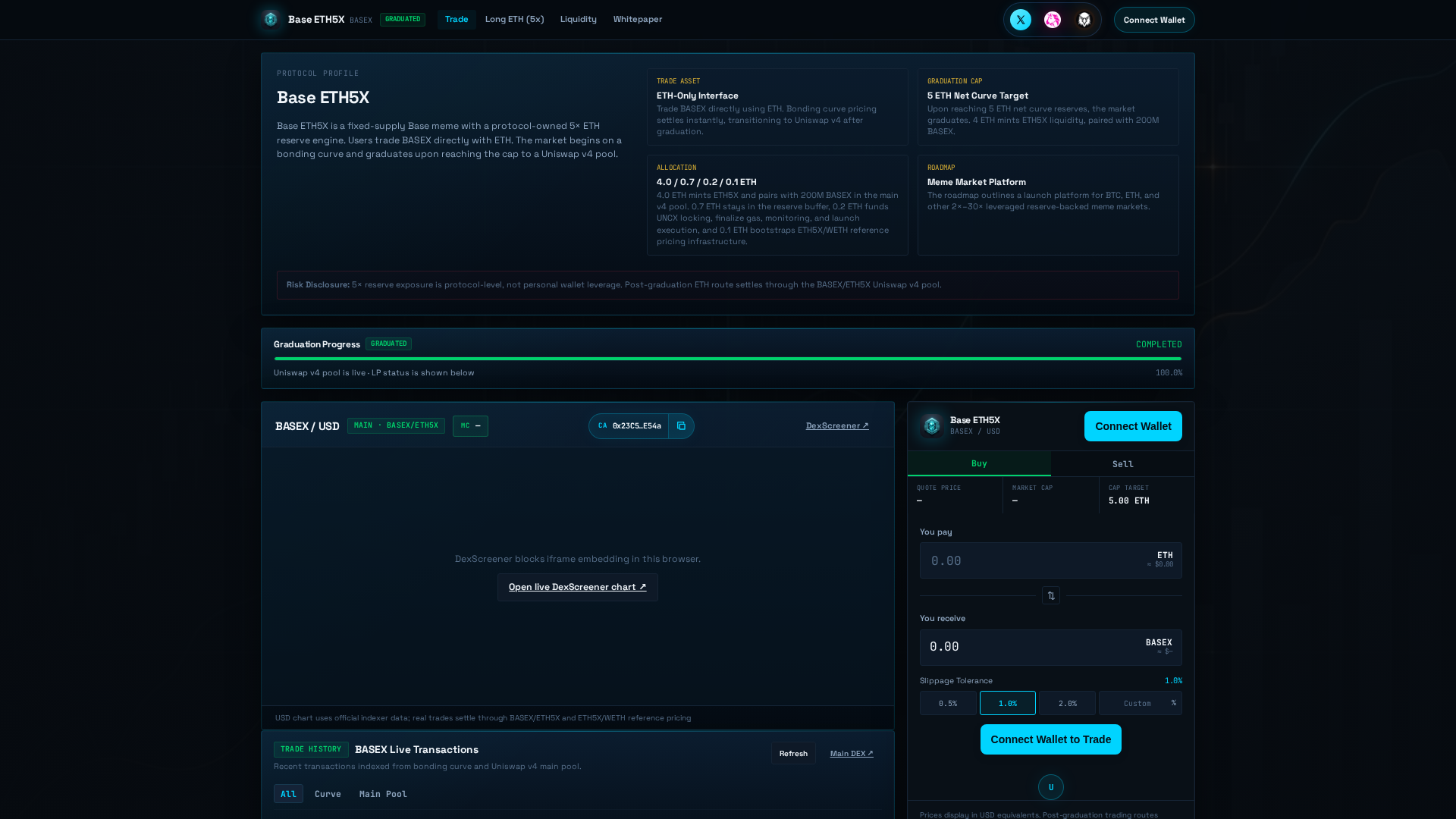Open the X (Twitter) social icon

1021,20
